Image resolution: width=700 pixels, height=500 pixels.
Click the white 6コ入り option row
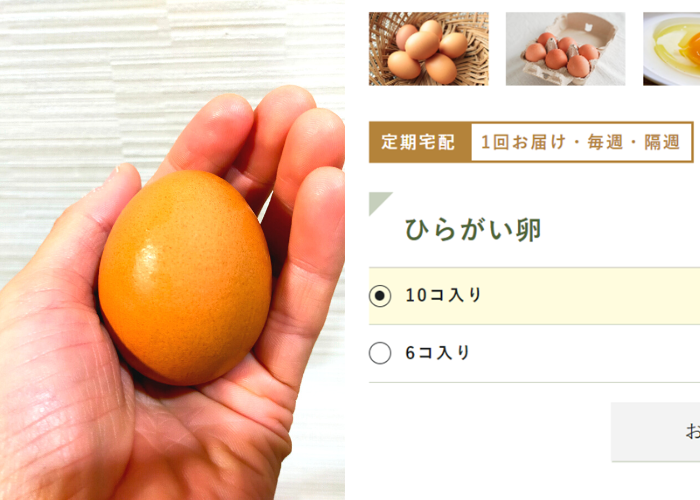534,354
